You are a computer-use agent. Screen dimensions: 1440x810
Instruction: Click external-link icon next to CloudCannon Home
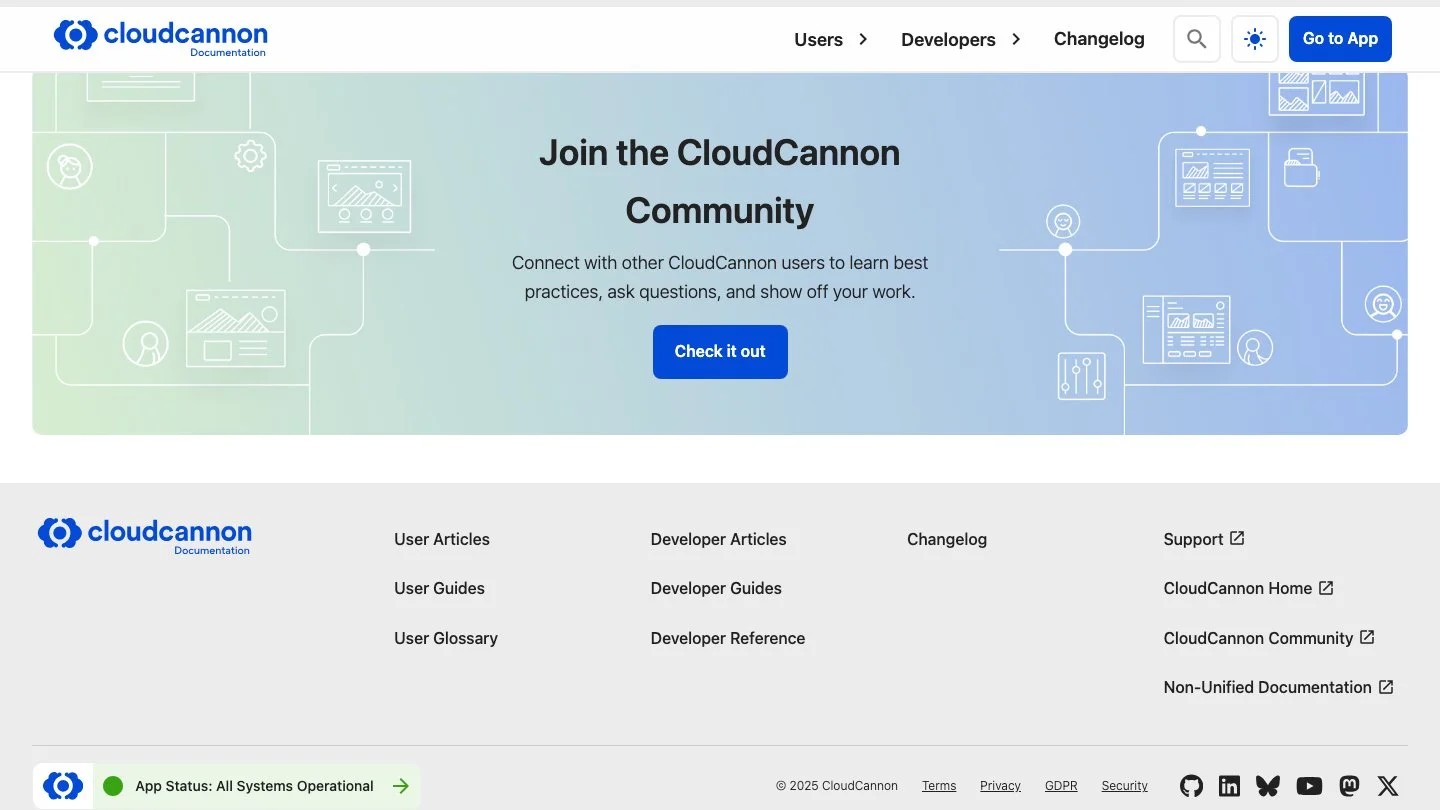[1326, 588]
